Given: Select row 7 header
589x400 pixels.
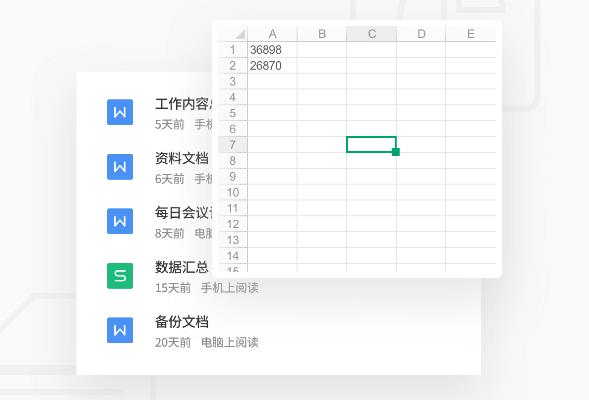Looking at the screenshot, I should point(233,145).
